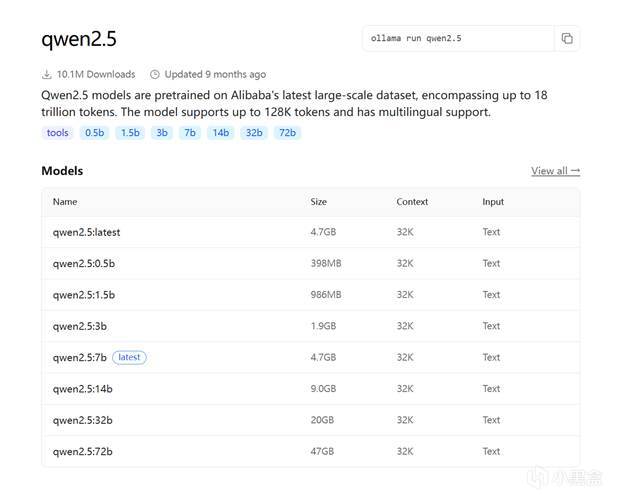Viewport: 621px width, 501px height.
Task: Open the qwen2.5:0.5b model row
Action: 84,264
